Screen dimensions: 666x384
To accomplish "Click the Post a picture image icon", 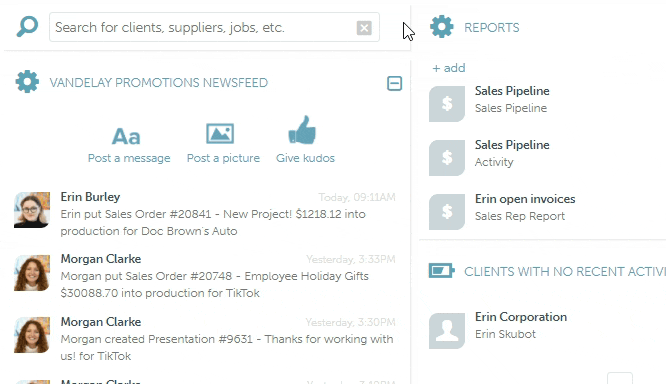I will point(220,134).
